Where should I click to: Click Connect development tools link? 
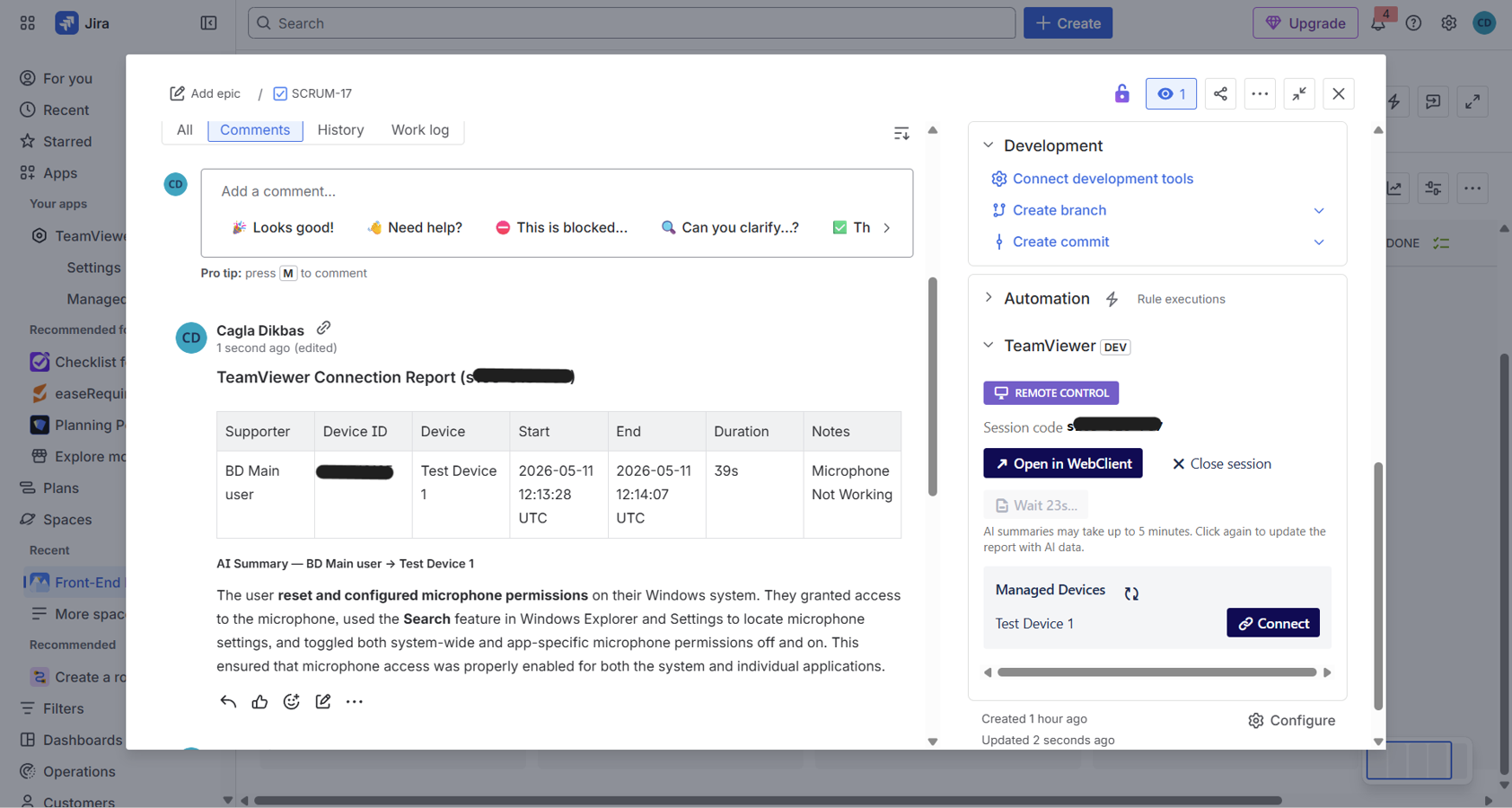point(1103,179)
